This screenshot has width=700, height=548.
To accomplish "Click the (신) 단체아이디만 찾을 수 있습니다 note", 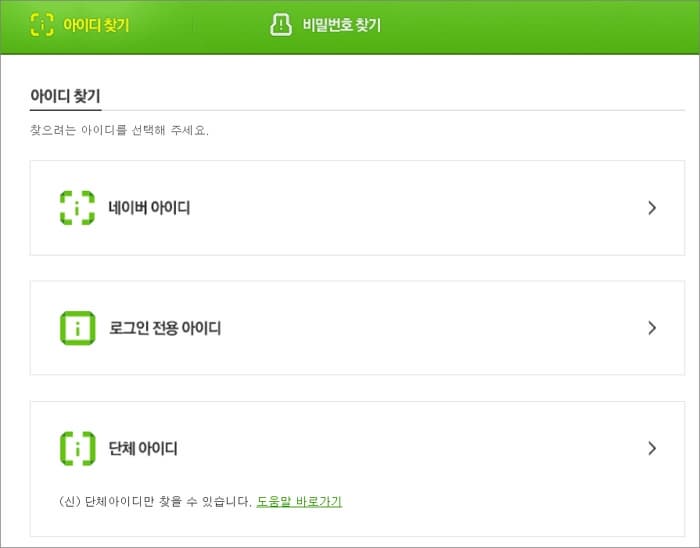I will point(155,502).
